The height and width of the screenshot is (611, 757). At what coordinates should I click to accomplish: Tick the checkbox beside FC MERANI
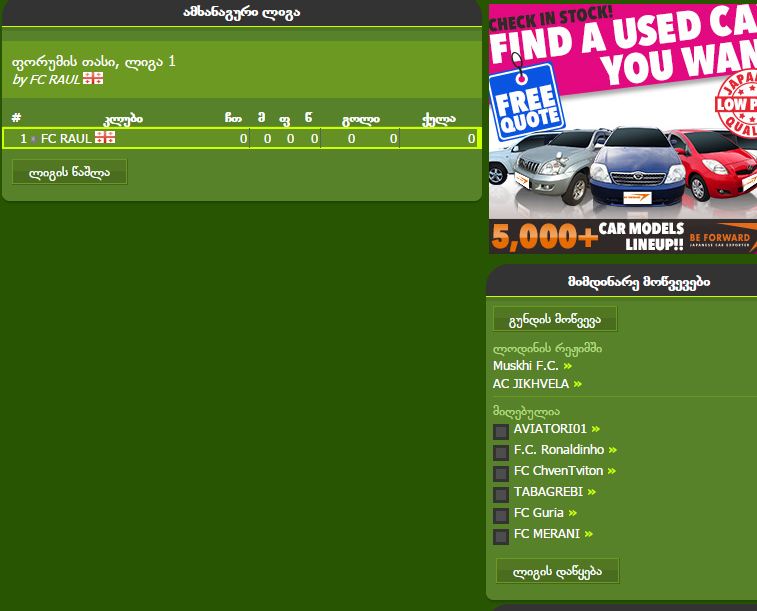click(x=501, y=536)
